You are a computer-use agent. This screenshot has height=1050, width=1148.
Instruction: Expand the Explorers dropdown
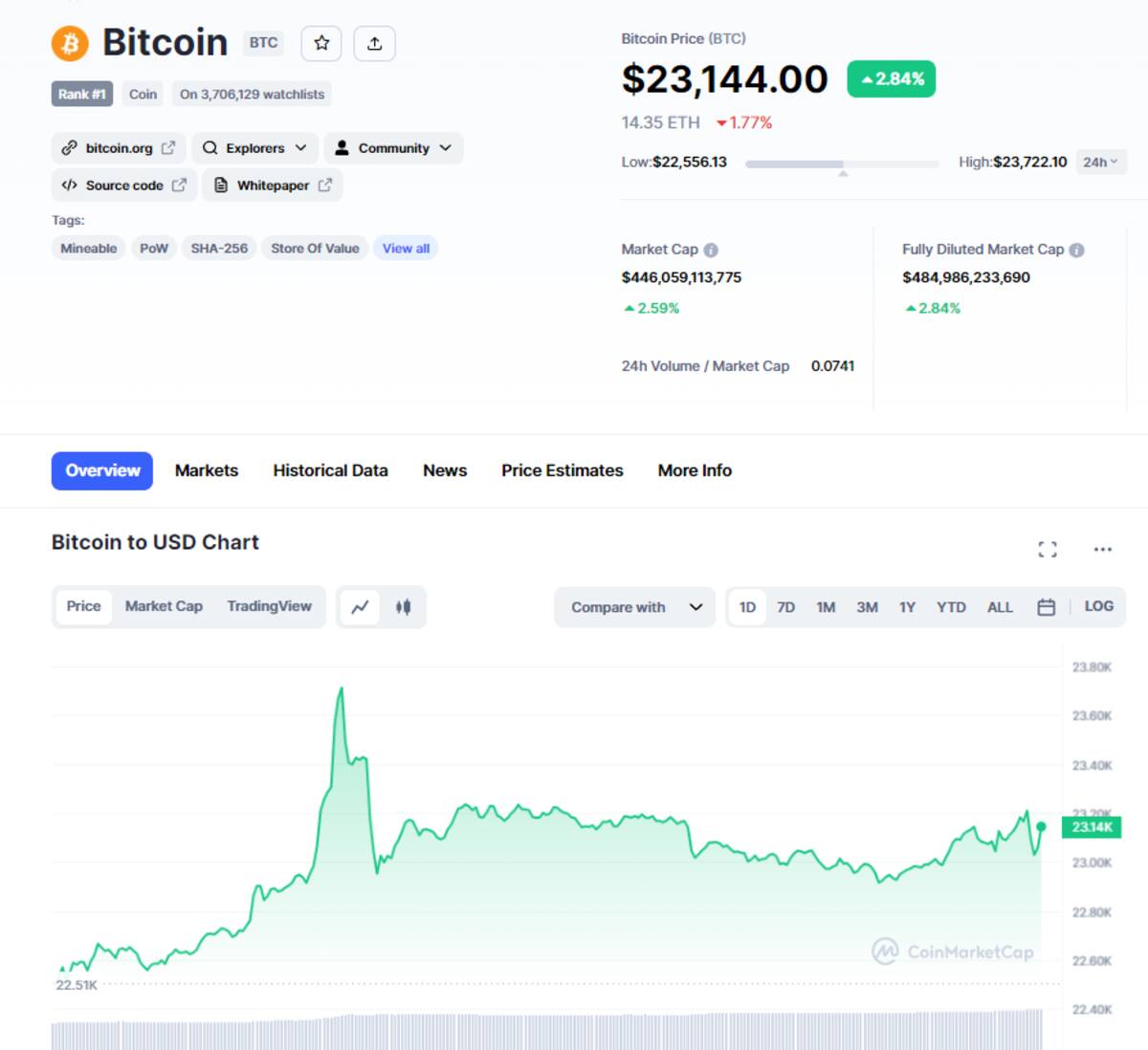(254, 148)
